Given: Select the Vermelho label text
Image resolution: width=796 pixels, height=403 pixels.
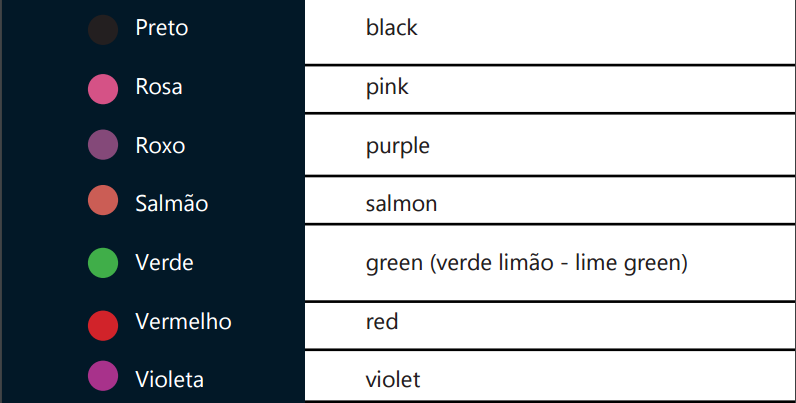Looking at the screenshot, I should pyautogui.click(x=184, y=322).
